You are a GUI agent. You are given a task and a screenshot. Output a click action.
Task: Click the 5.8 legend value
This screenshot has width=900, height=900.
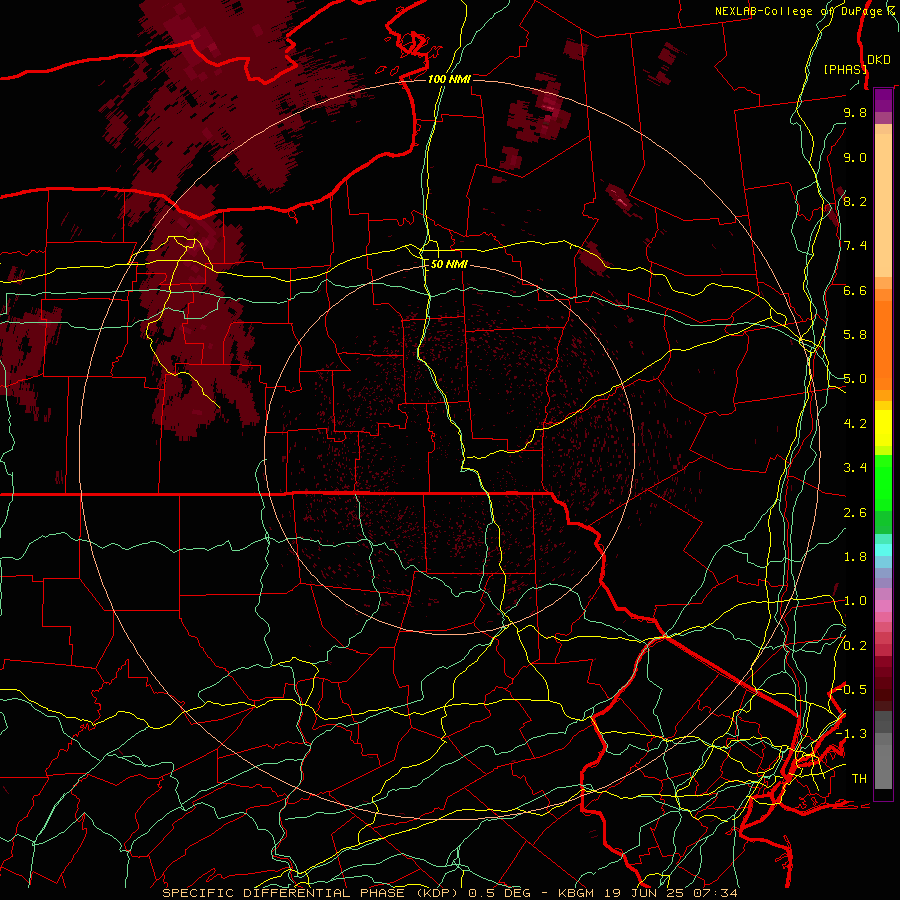click(855, 335)
